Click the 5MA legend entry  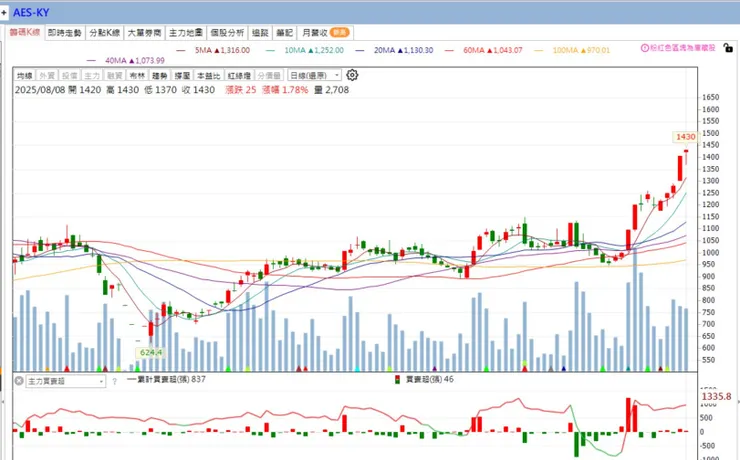pyautogui.click(x=213, y=50)
